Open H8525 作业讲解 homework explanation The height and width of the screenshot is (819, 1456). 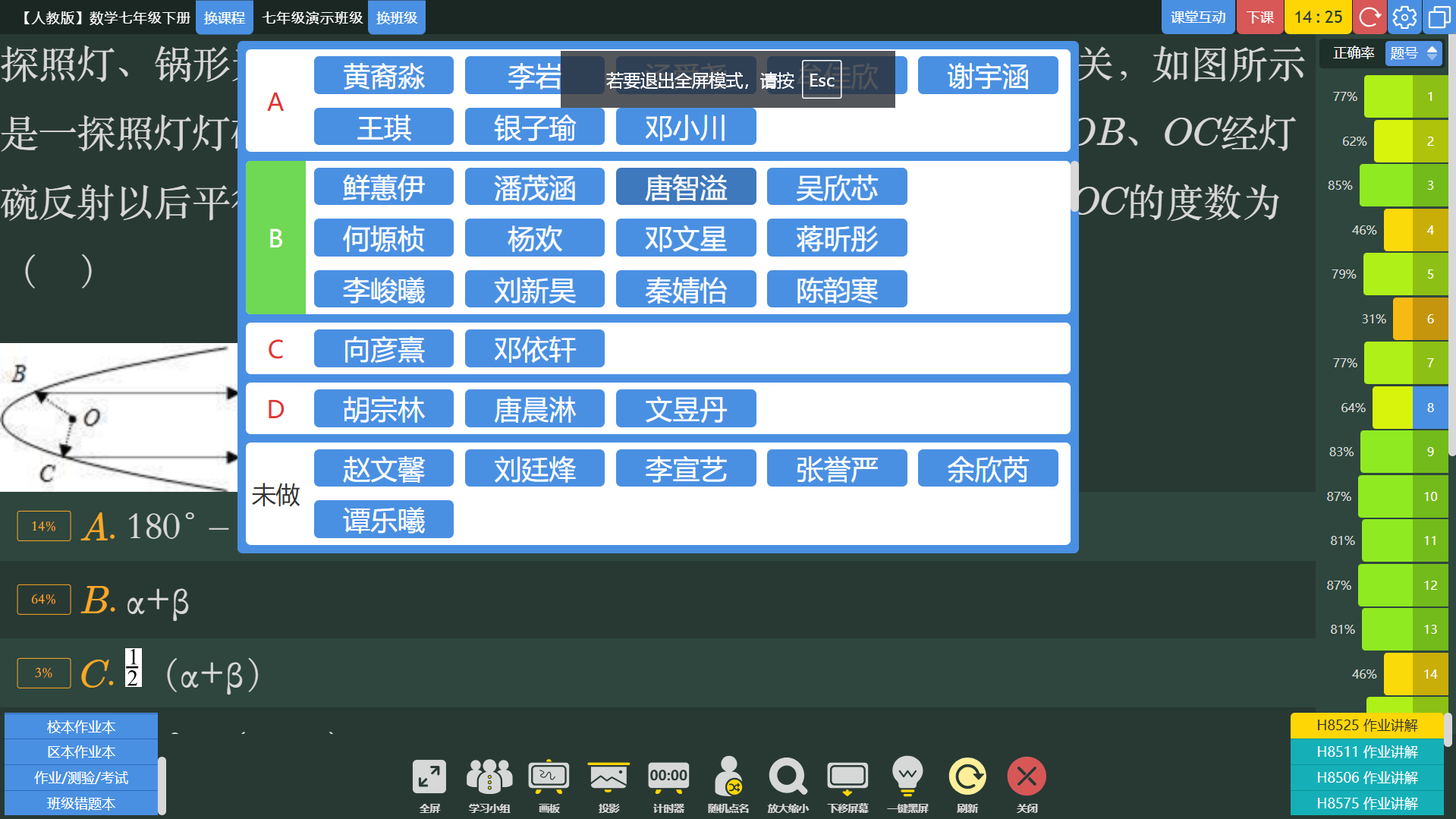coord(1366,726)
